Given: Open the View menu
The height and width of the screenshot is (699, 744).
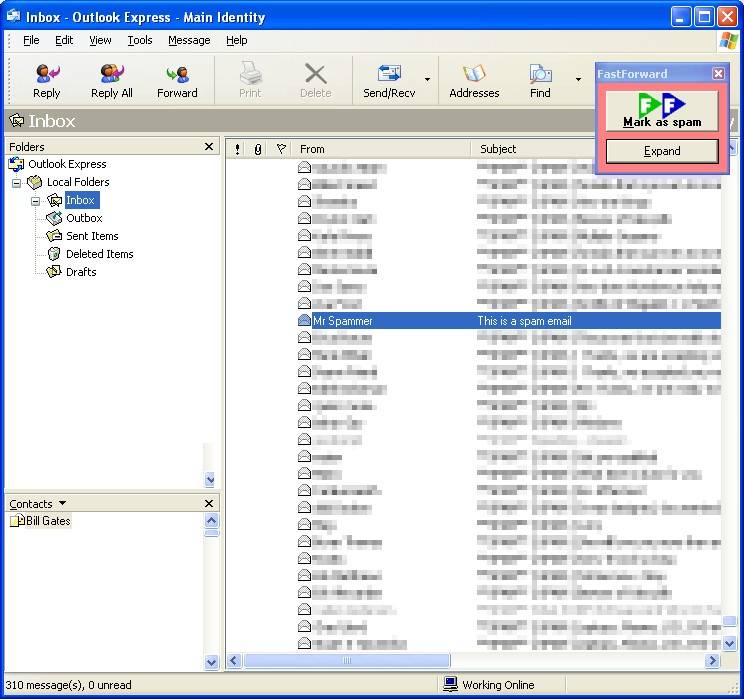Looking at the screenshot, I should (x=100, y=40).
